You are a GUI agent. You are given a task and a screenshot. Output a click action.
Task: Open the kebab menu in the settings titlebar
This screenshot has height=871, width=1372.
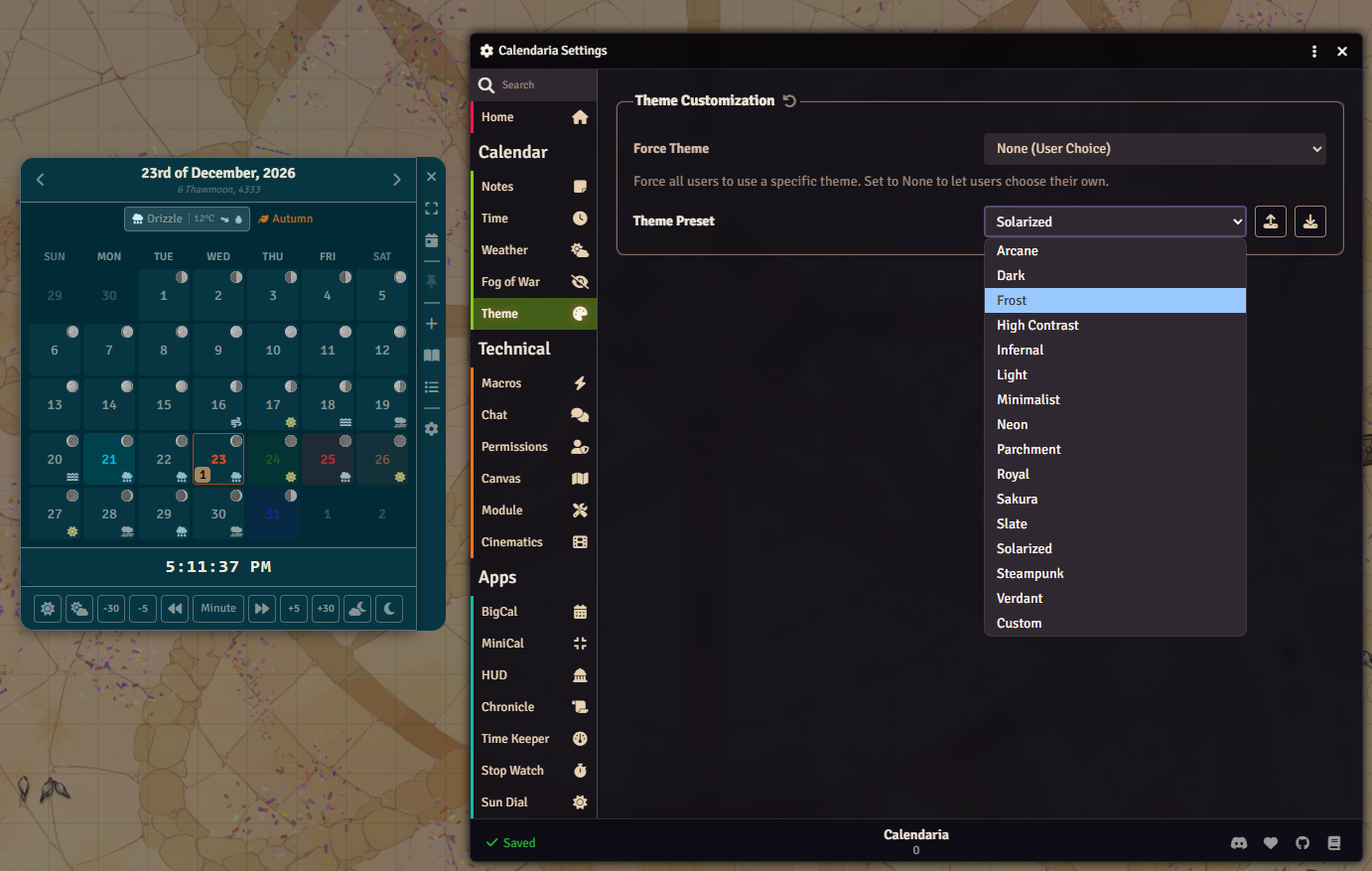pos(1314,51)
